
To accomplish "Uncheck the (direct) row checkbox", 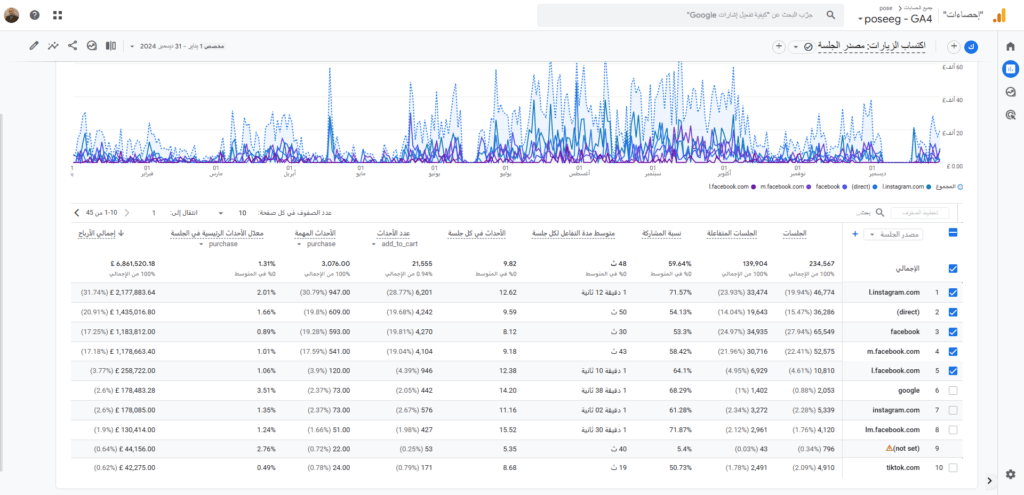I will point(953,312).
